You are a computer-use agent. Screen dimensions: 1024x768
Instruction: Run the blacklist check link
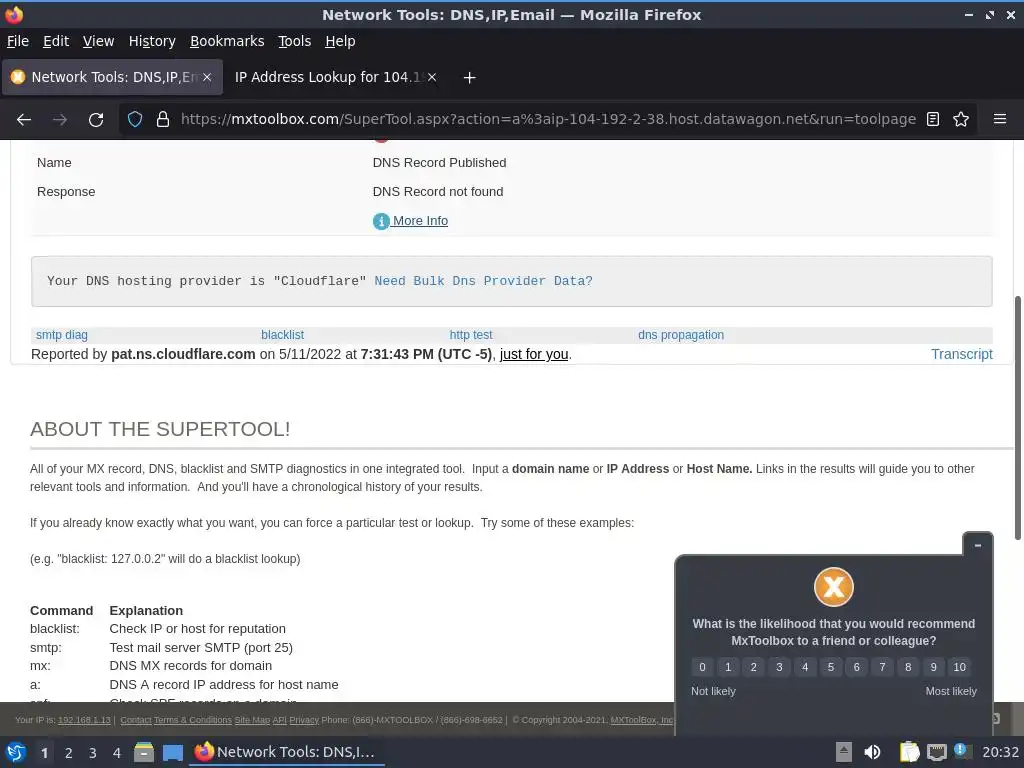(x=282, y=335)
